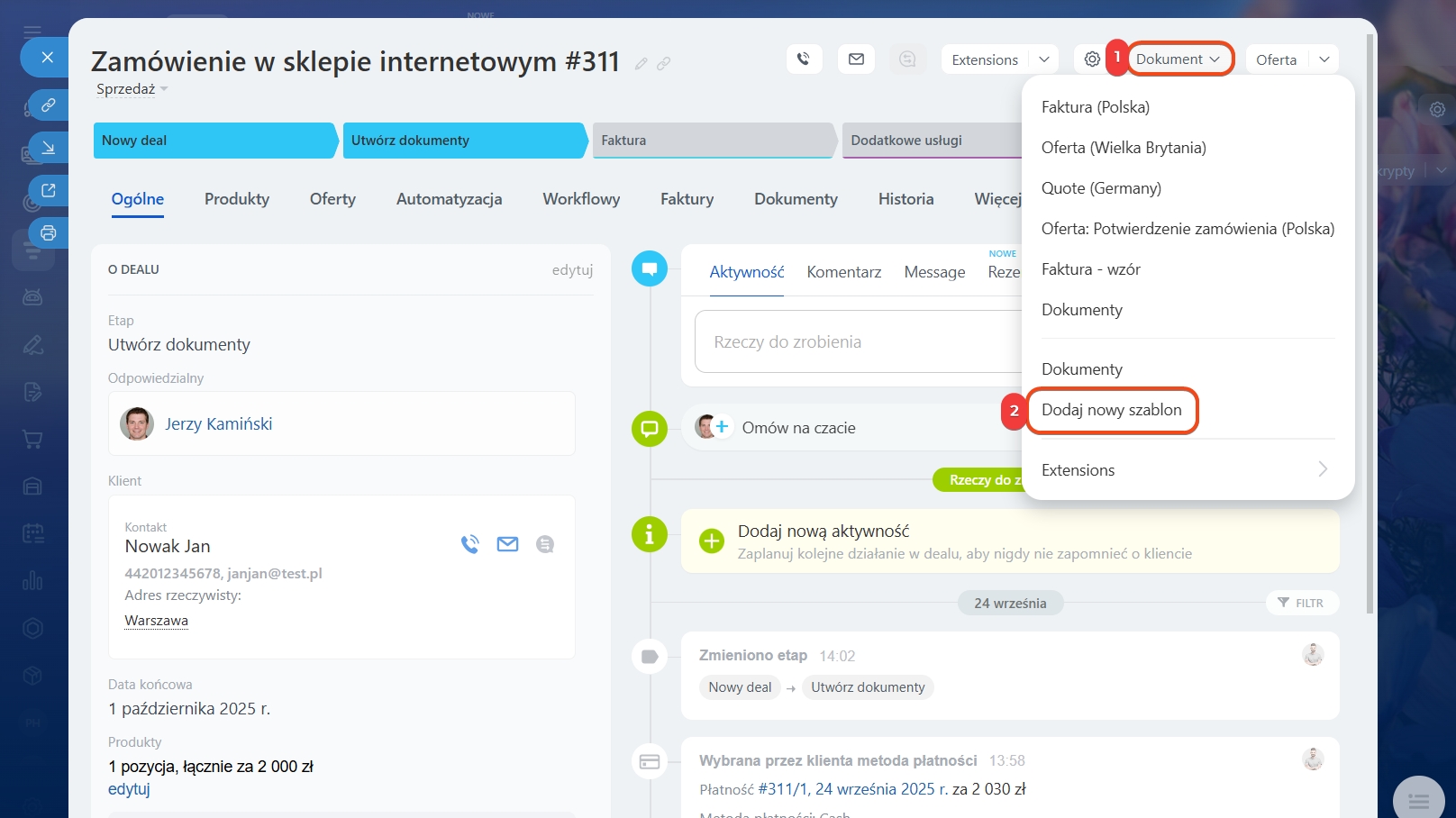The image size is (1456, 818).
Task: Open the Oferta dropdown arrow
Action: [x=1324, y=59]
